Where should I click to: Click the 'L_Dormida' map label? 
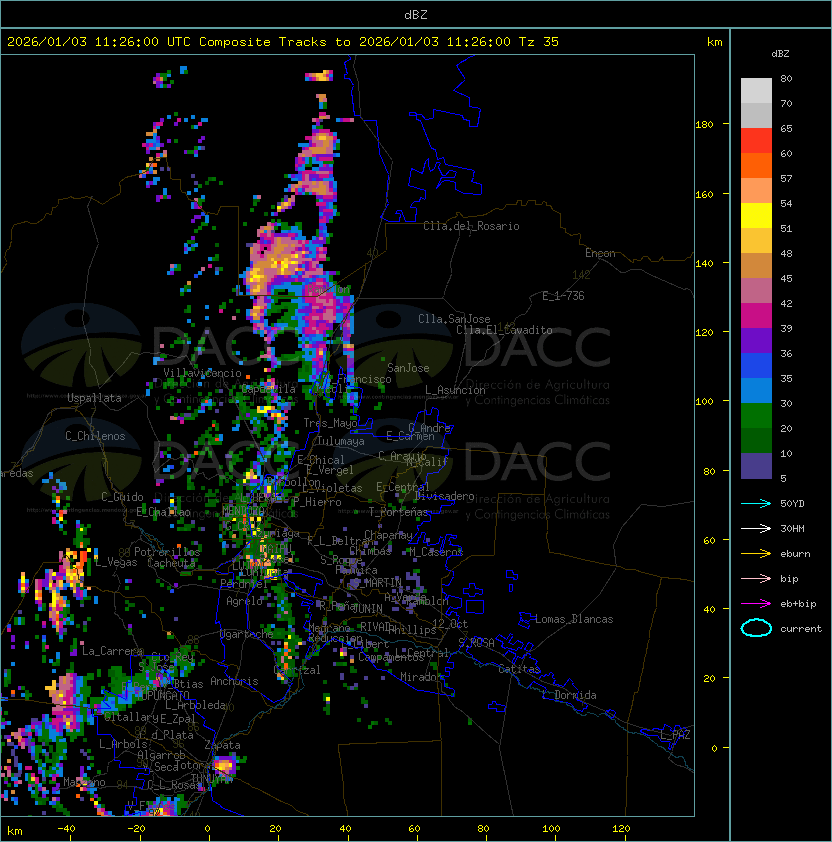569,695
